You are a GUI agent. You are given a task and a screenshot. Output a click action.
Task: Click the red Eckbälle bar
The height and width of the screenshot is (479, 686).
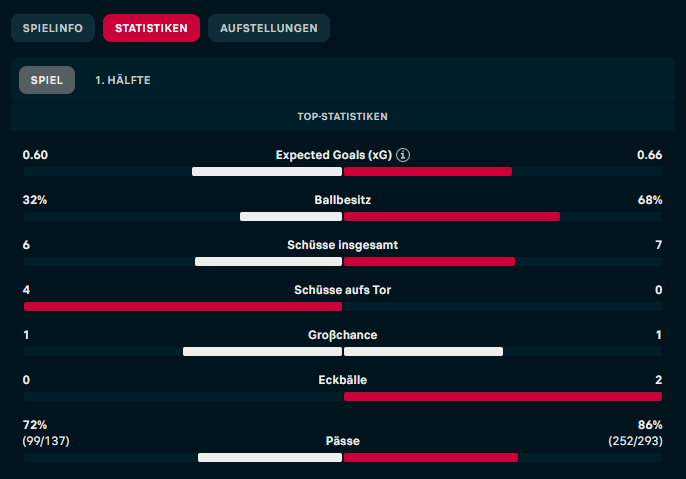click(503, 396)
